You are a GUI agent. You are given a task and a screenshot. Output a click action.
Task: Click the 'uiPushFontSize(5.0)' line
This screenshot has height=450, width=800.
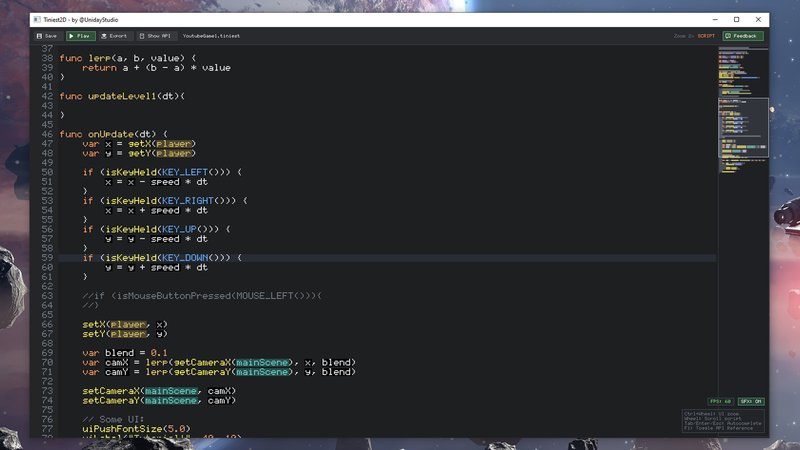click(x=136, y=430)
